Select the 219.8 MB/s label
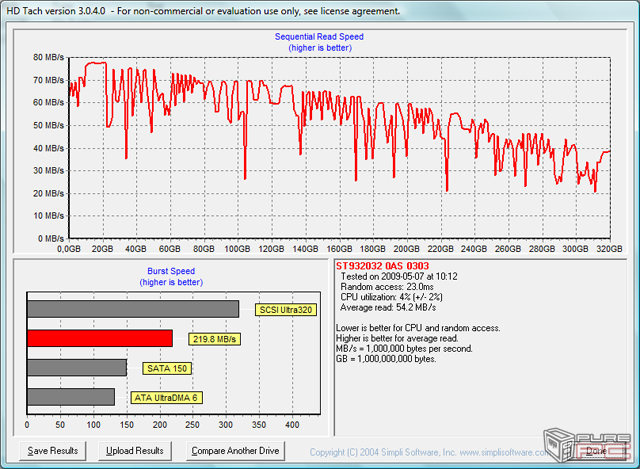This screenshot has width=640, height=469. [215, 339]
